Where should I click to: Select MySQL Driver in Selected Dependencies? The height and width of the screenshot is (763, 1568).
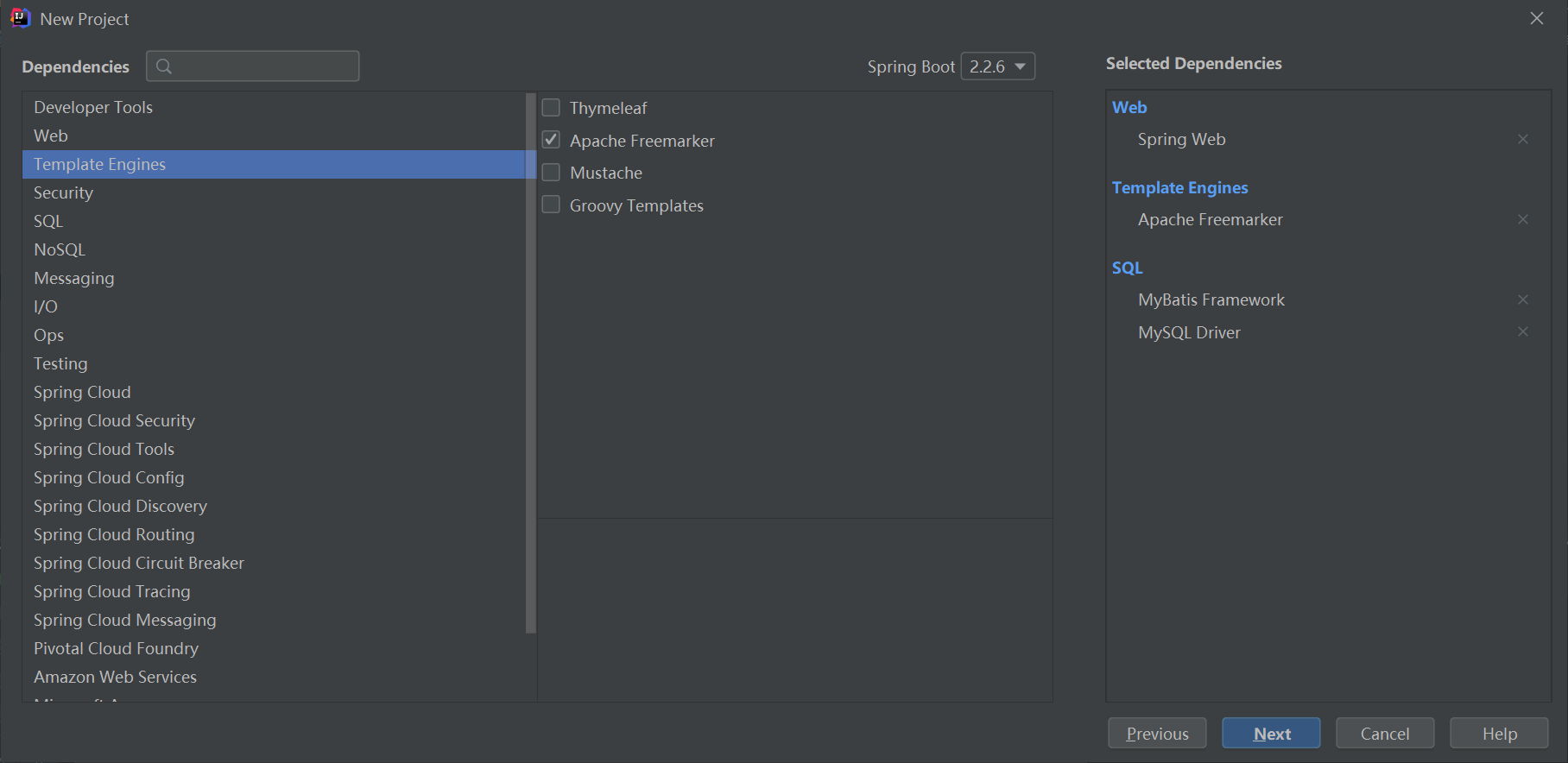(1189, 332)
